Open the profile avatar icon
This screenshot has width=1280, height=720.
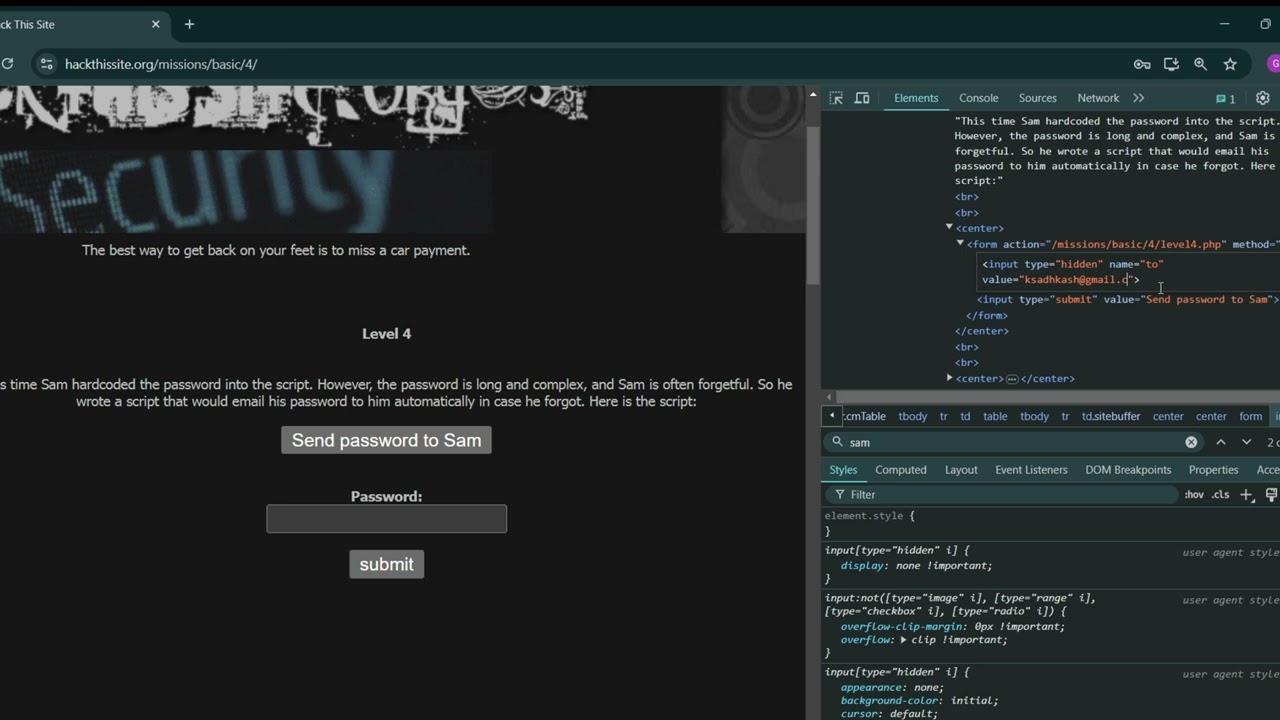1273,64
